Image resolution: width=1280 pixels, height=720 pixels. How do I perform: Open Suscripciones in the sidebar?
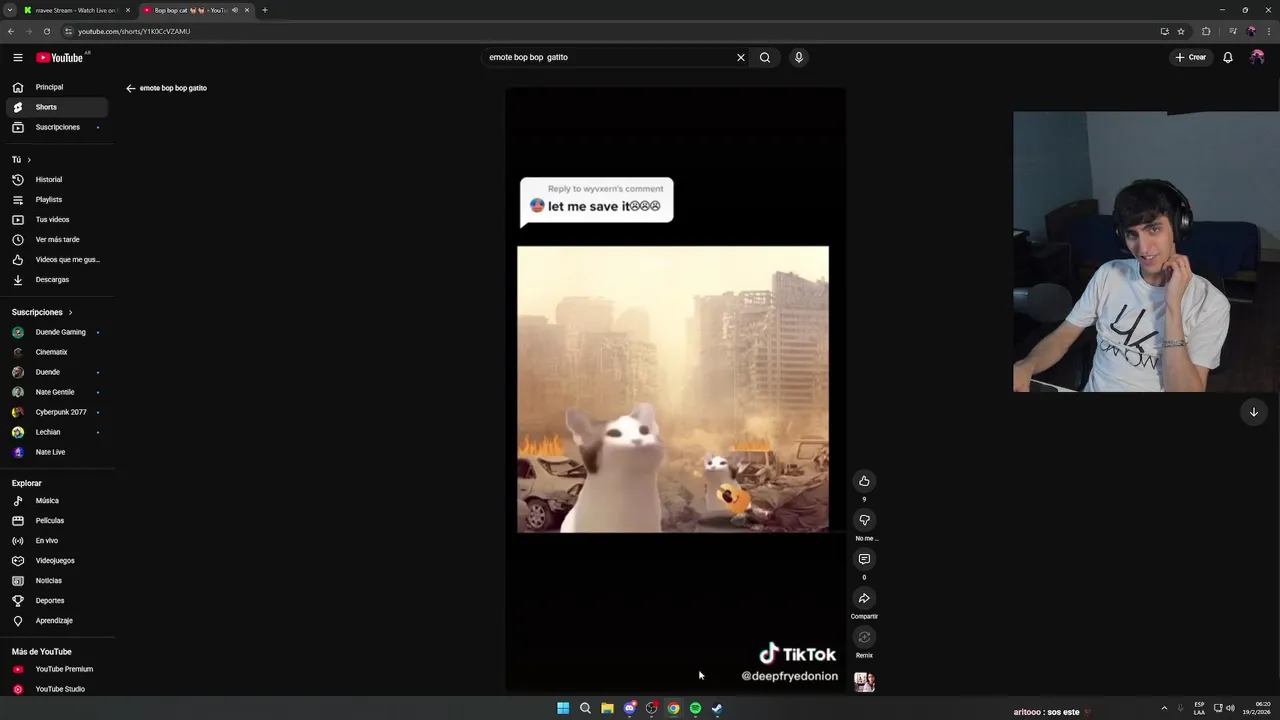coord(57,127)
